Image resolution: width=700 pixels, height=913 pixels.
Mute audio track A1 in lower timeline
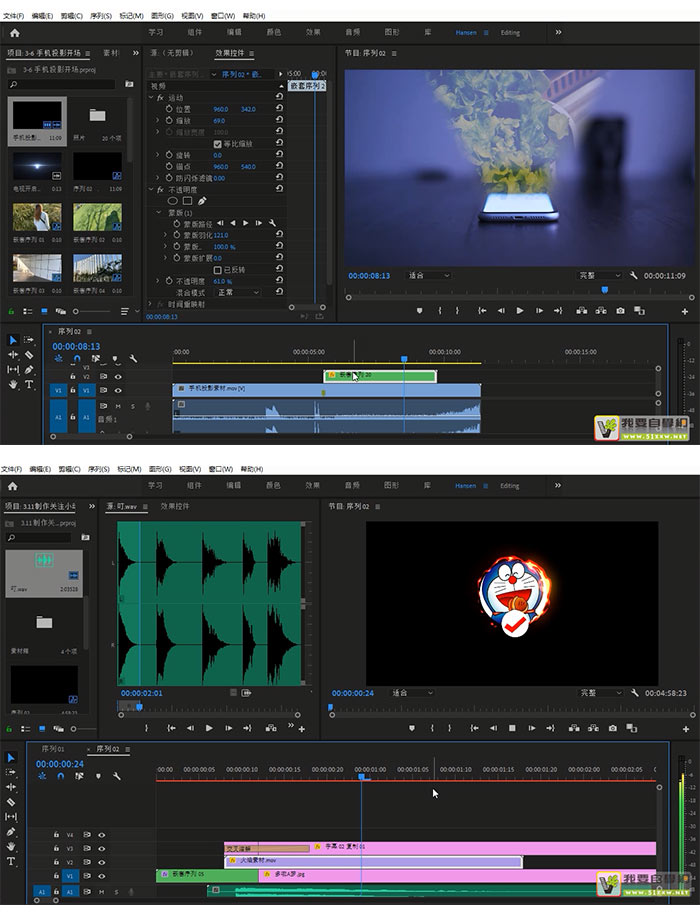[102, 892]
